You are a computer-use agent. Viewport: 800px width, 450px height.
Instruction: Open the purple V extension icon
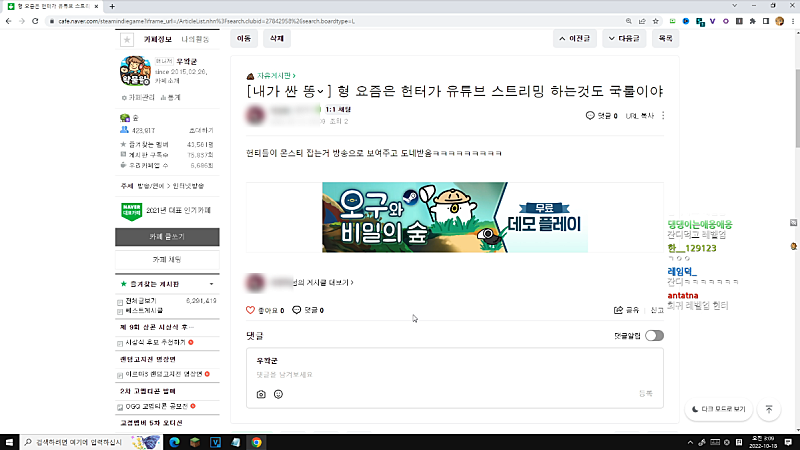(712, 21)
